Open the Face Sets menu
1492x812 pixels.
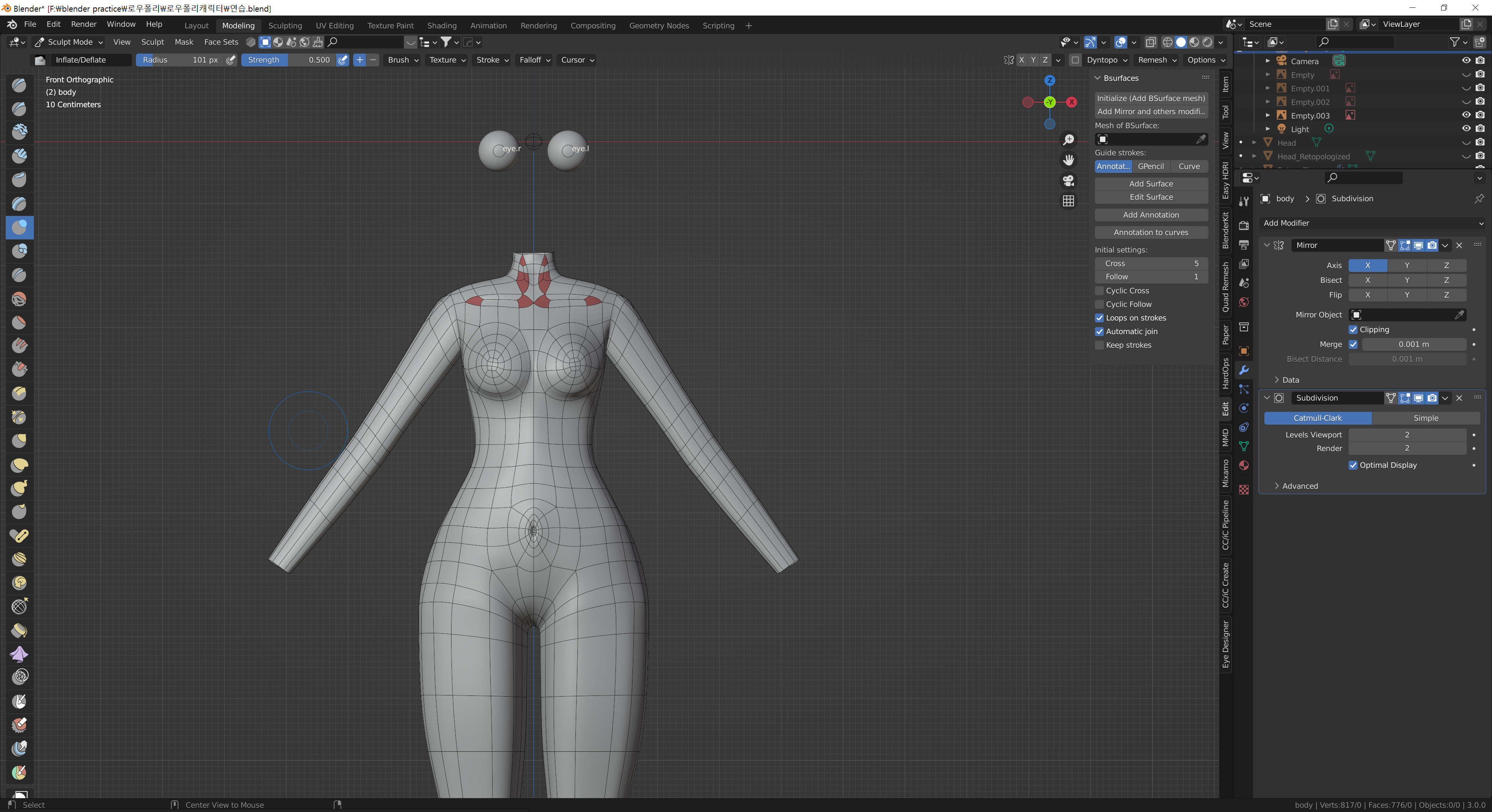[x=221, y=42]
